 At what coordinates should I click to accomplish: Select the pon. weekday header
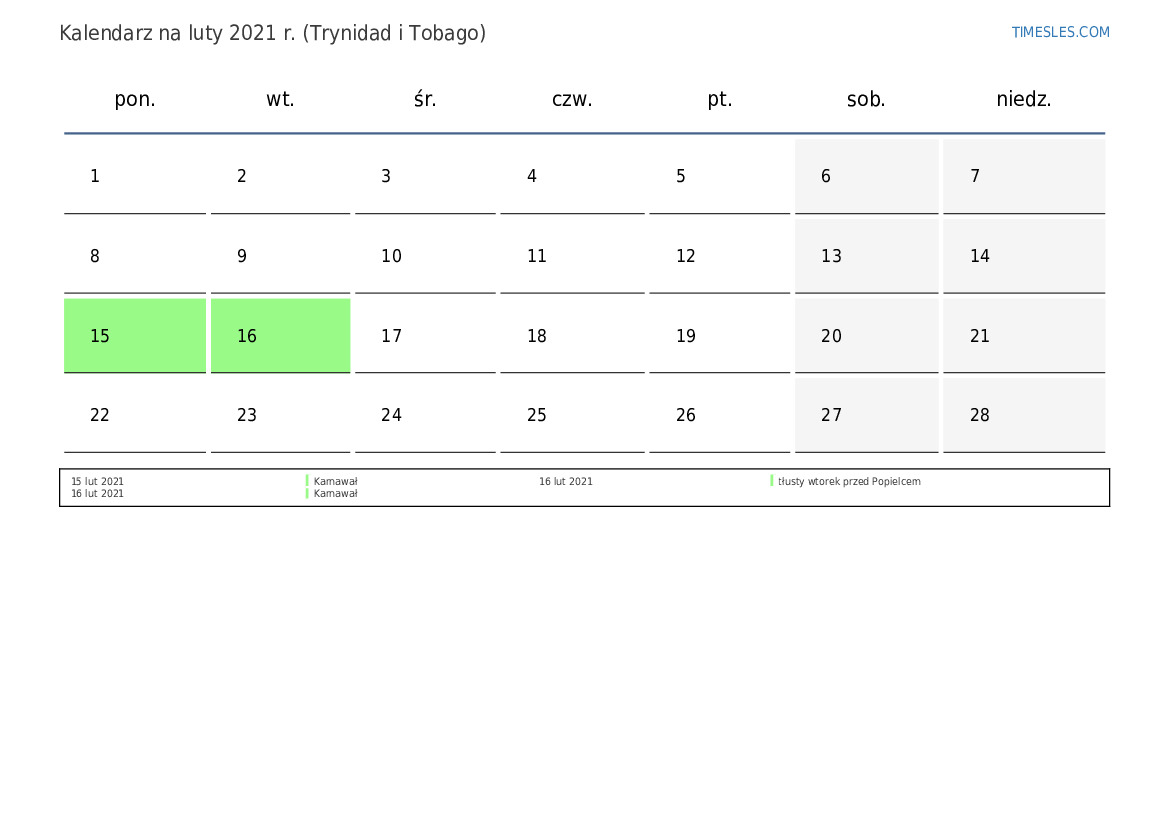pos(135,99)
